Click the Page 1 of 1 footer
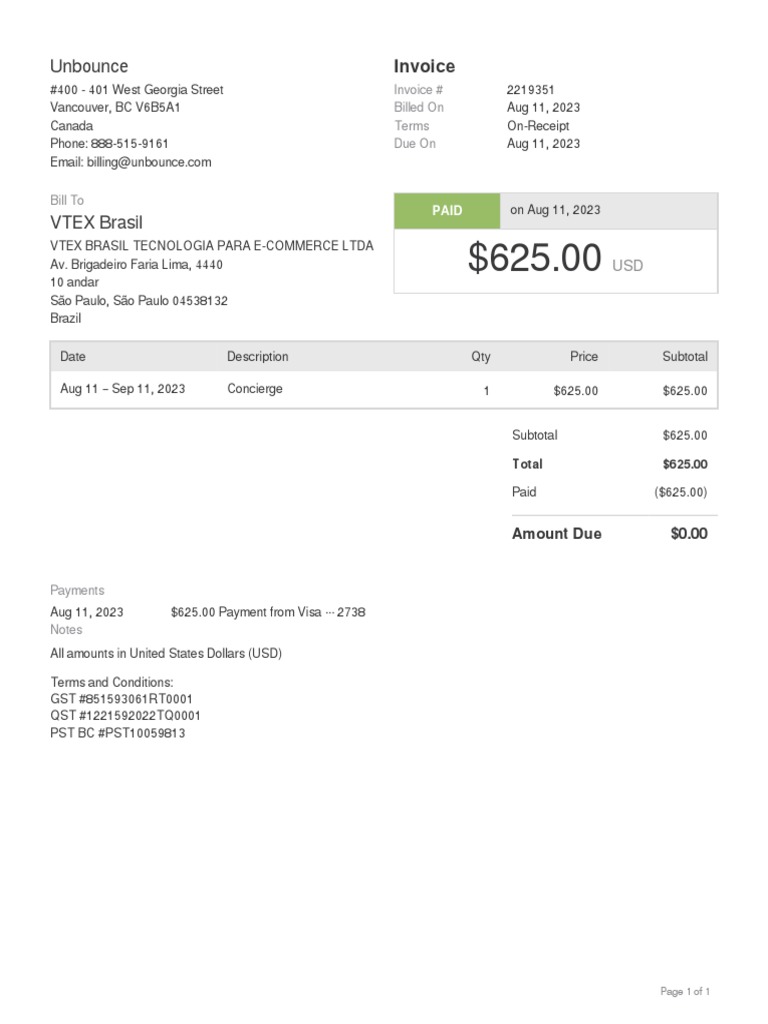 (x=685, y=992)
